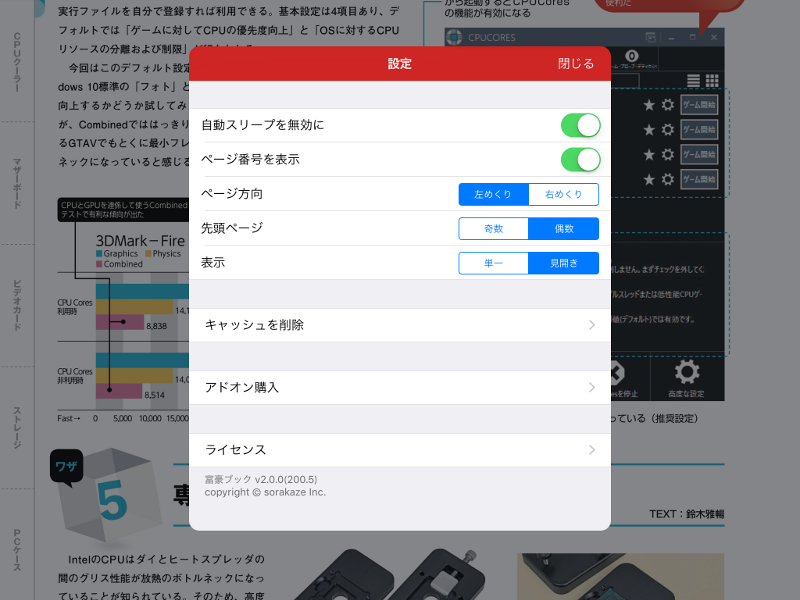Image resolution: width=800 pixels, height=600 pixels.
Task: Open 高度な設定 via the large gear icon
Action: click(x=687, y=371)
